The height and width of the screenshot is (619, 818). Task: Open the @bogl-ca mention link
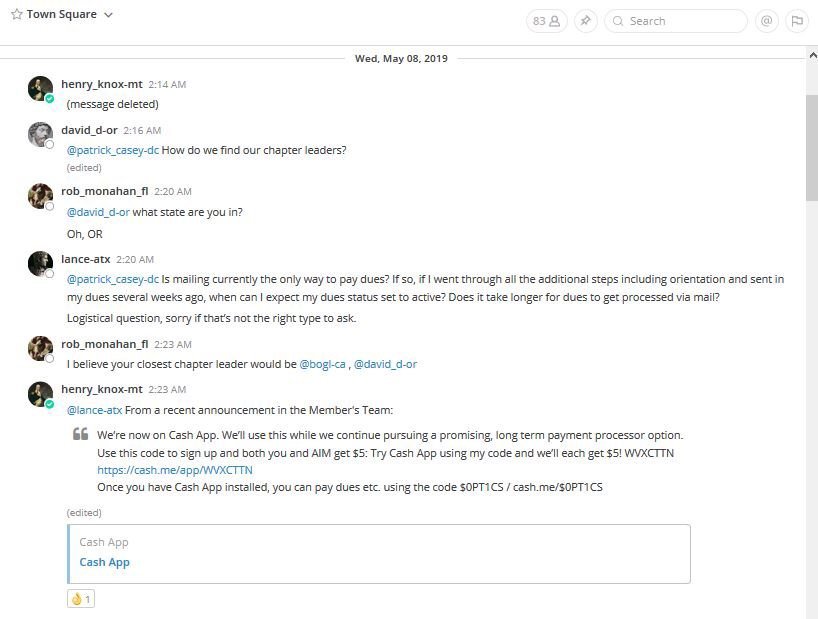click(x=323, y=364)
